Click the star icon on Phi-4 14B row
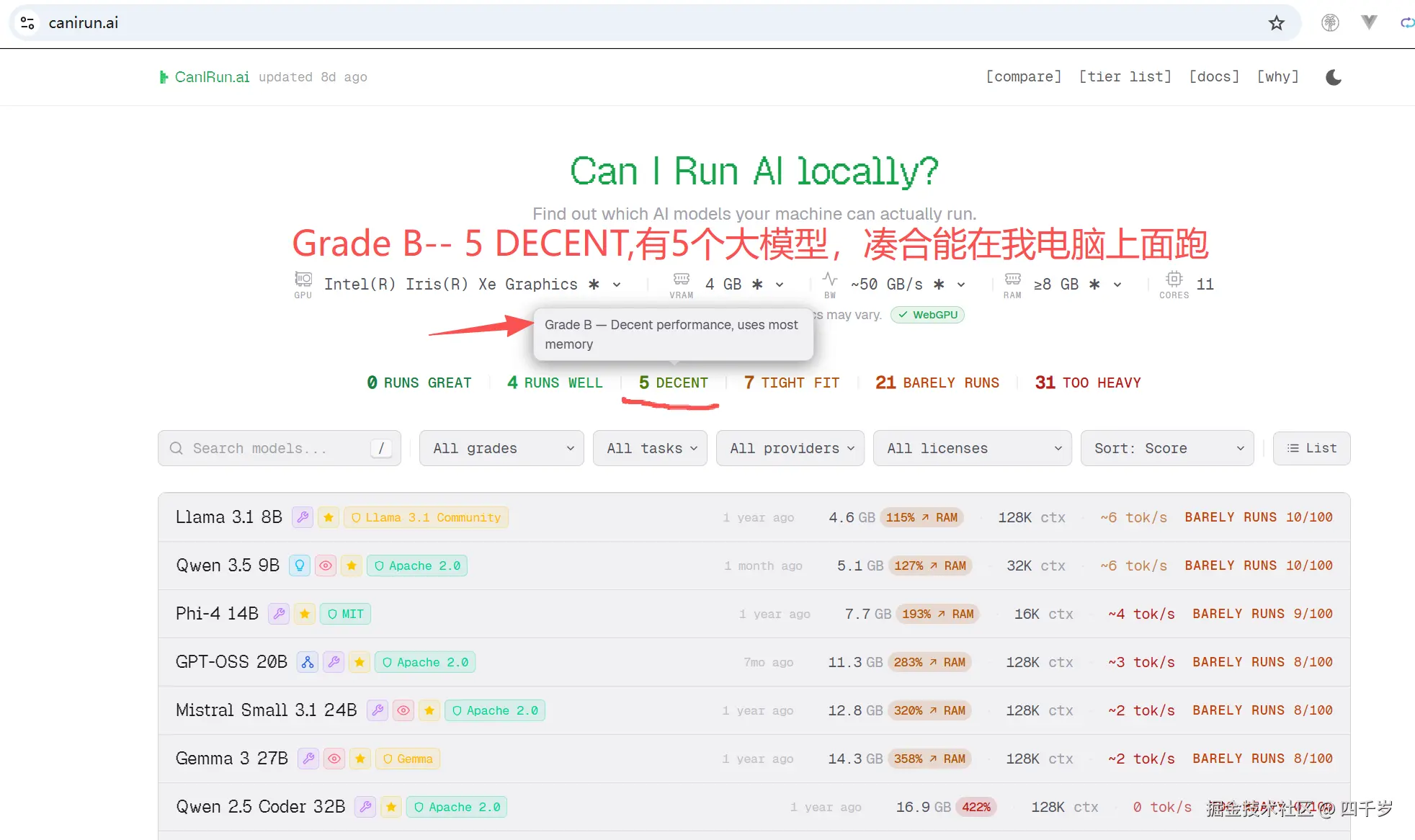The width and height of the screenshot is (1415, 840). [305, 614]
